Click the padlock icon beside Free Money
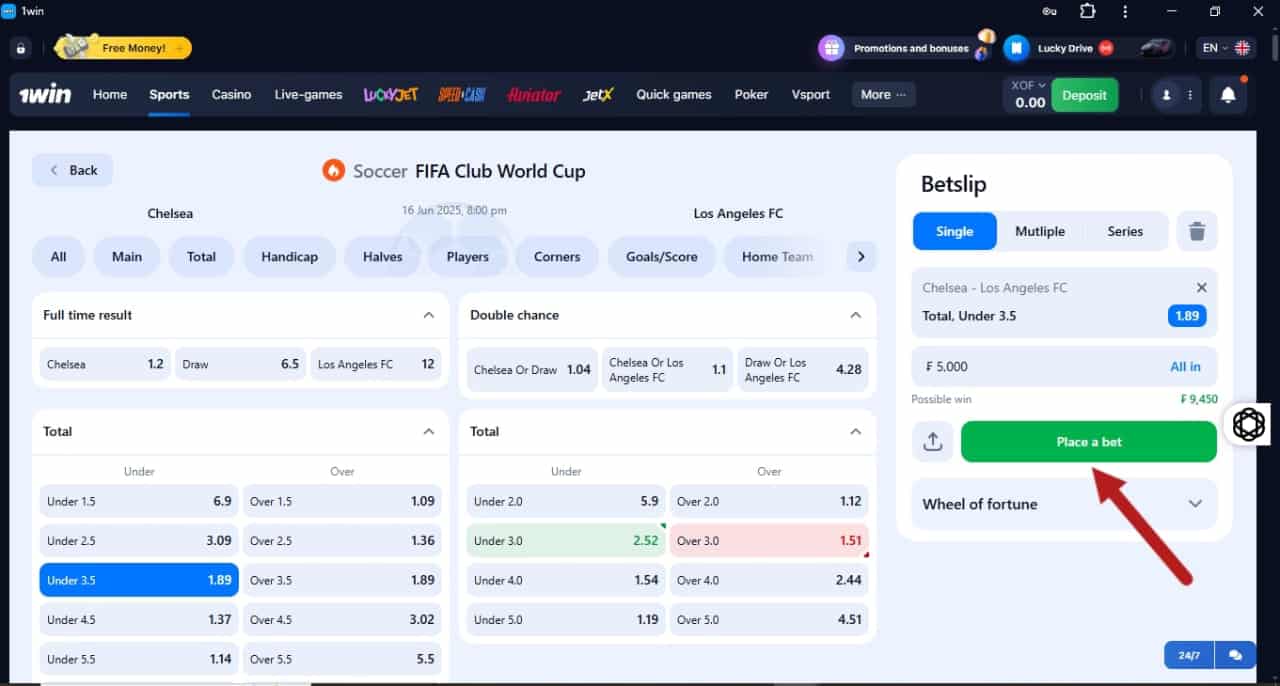This screenshot has height=686, width=1280. pos(21,48)
